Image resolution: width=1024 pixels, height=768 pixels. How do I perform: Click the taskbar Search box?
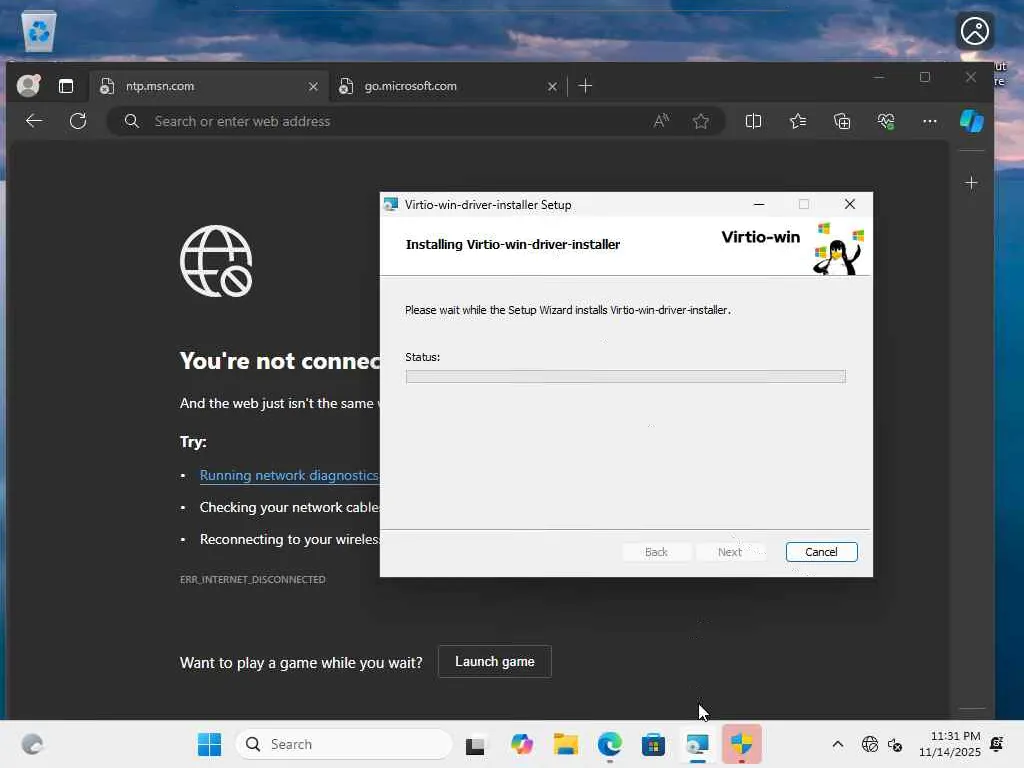coord(344,744)
